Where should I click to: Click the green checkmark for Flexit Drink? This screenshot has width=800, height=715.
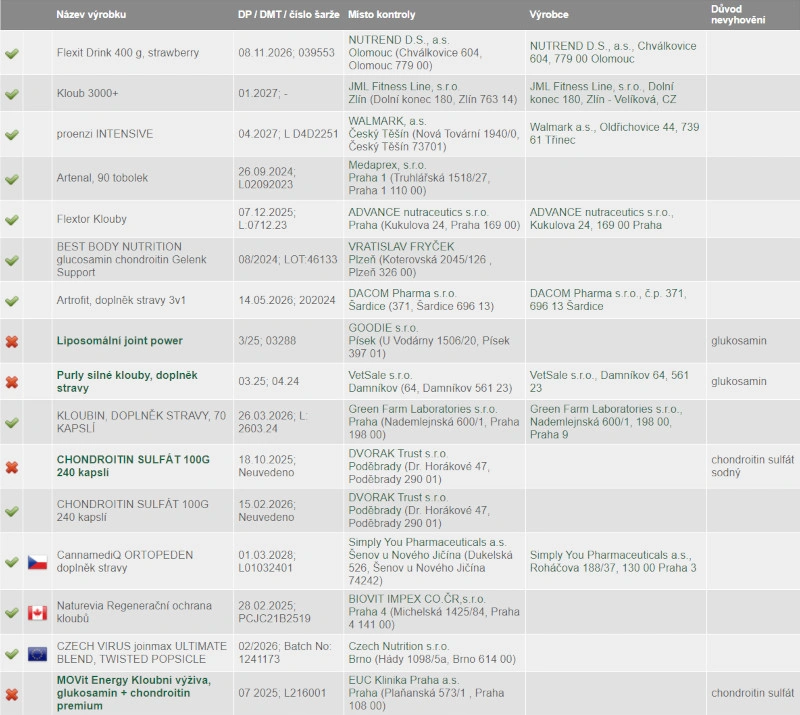[12, 53]
